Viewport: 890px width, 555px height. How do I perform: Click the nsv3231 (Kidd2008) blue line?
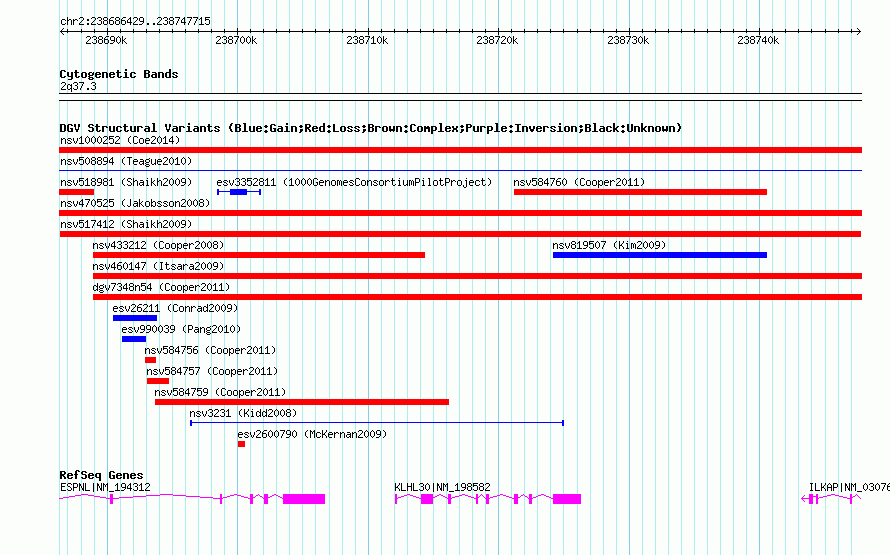(377, 423)
